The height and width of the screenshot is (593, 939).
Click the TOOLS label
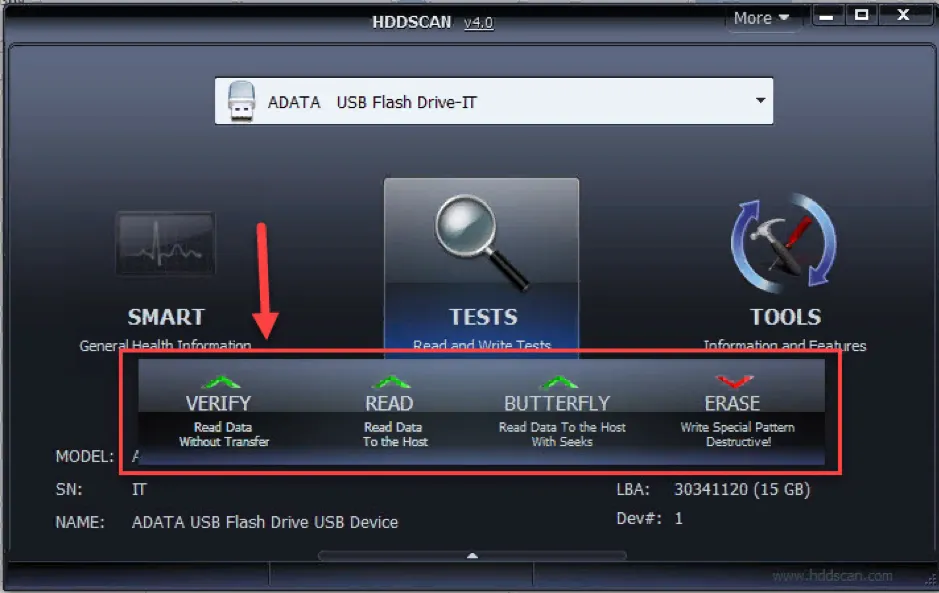786,317
